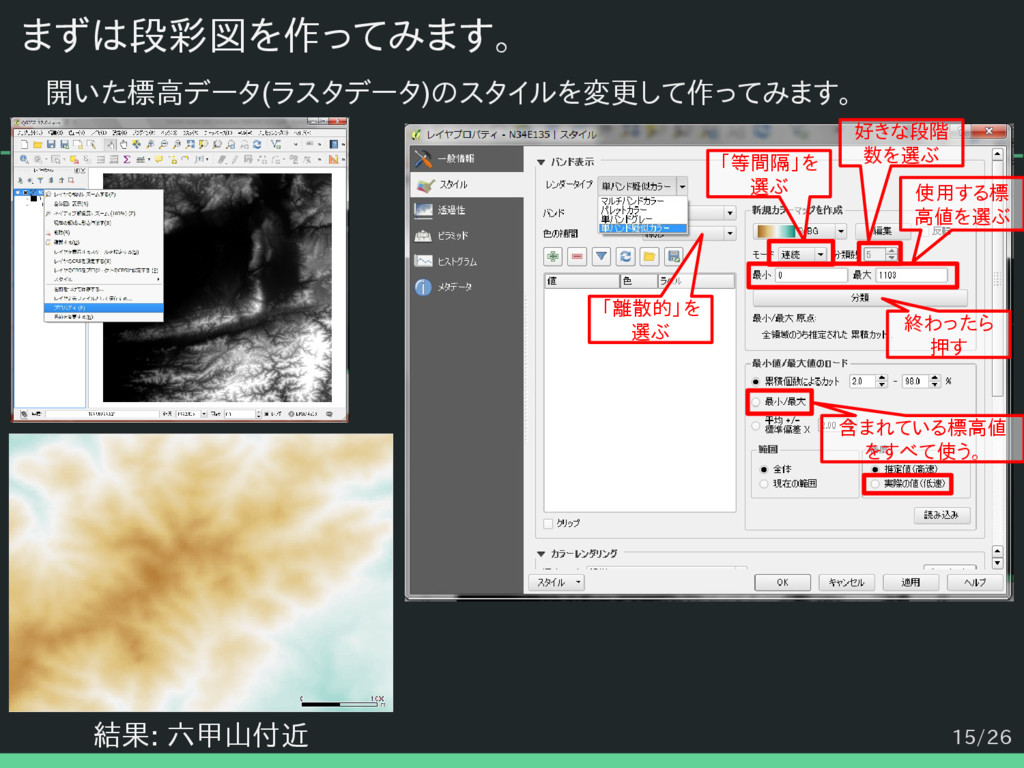Click the blue triangle sort colormap icon
This screenshot has width=1024, height=768.
pos(601,256)
